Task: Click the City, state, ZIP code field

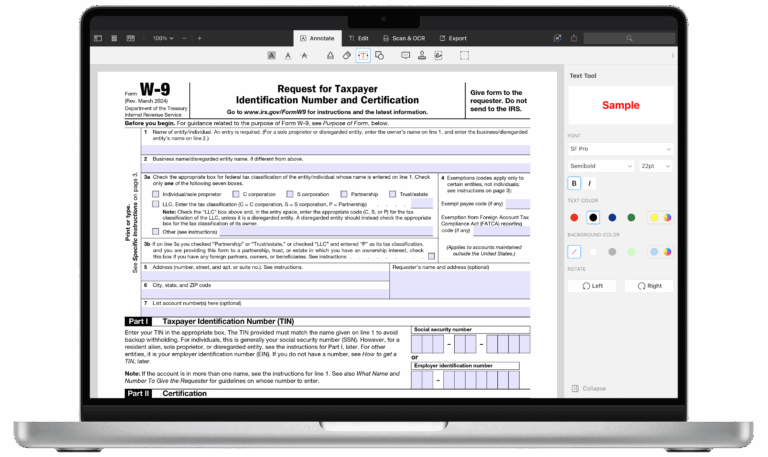Action: 265,293
